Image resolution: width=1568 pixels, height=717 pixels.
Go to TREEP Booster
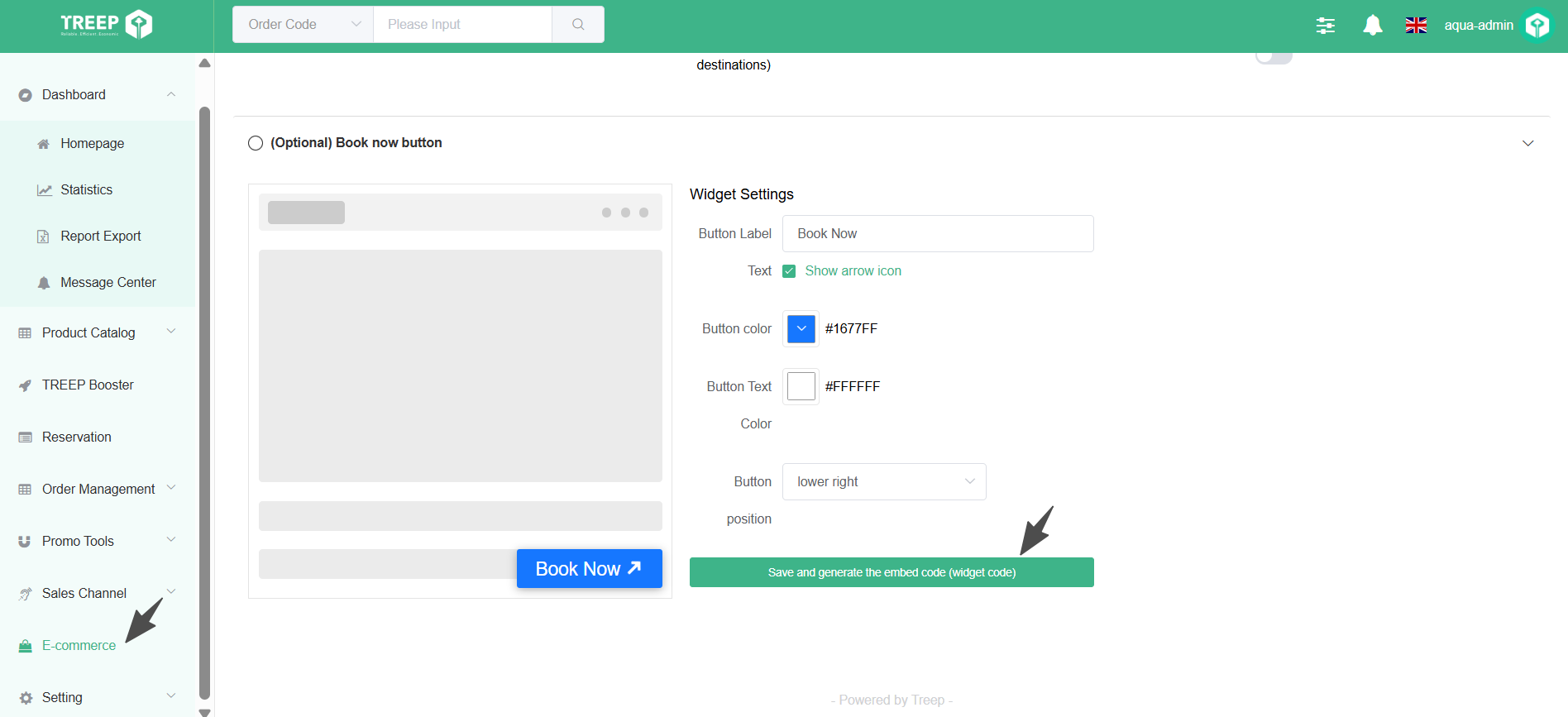(98, 385)
